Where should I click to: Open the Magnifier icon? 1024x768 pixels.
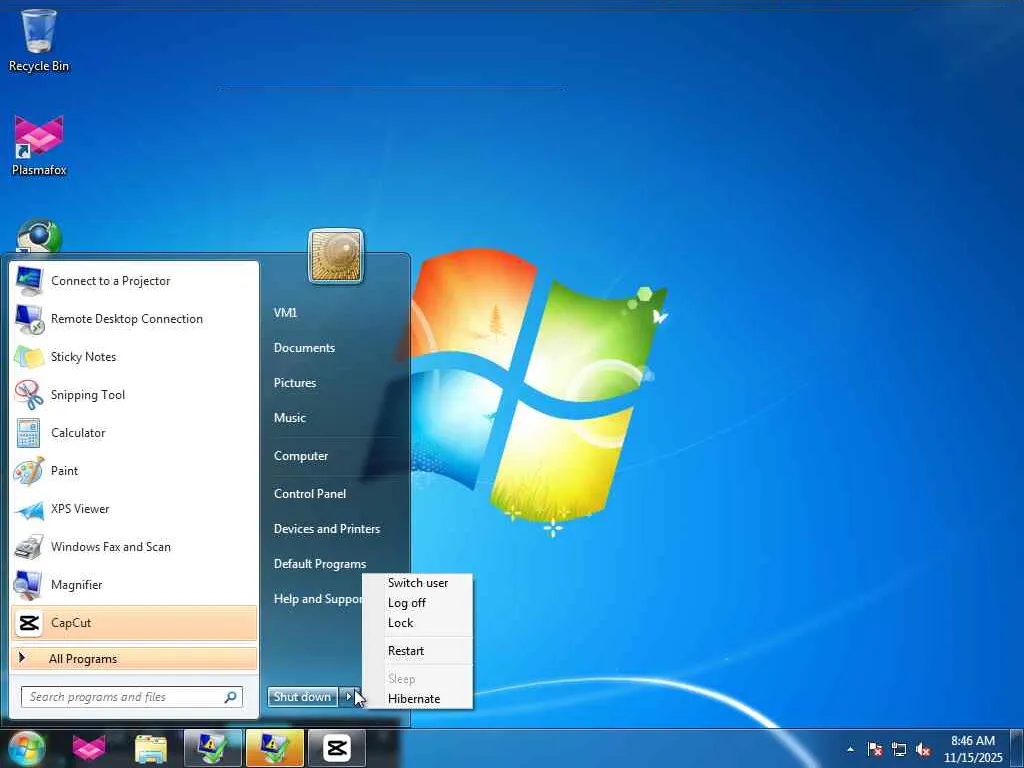tap(29, 584)
